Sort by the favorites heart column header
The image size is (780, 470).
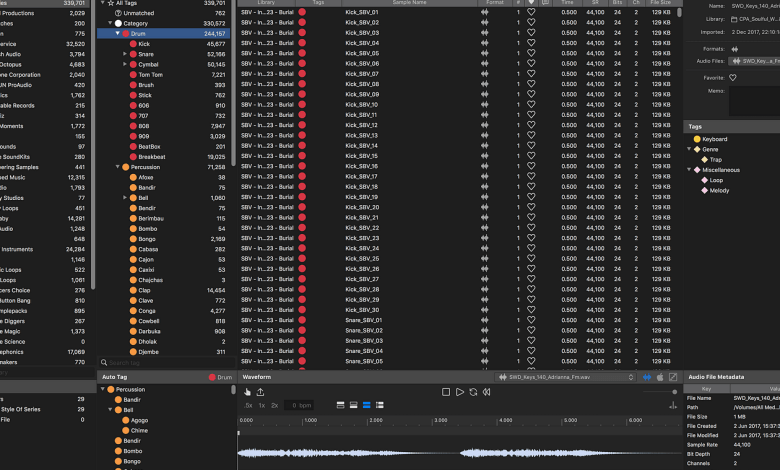(531, 2)
